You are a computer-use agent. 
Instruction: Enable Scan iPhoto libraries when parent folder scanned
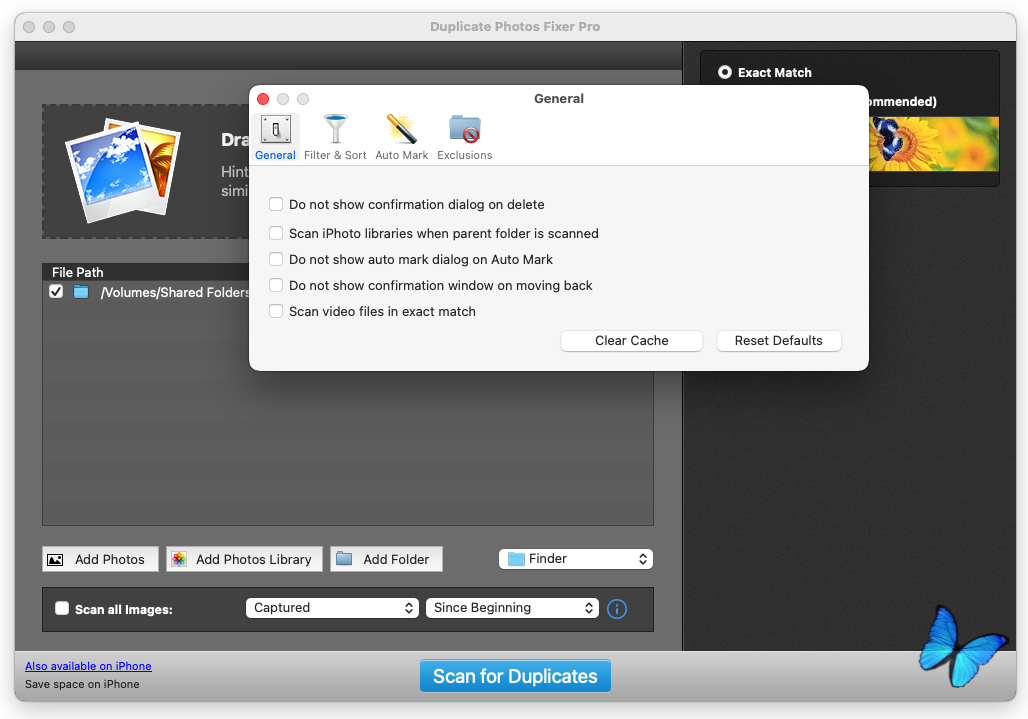[x=276, y=233]
